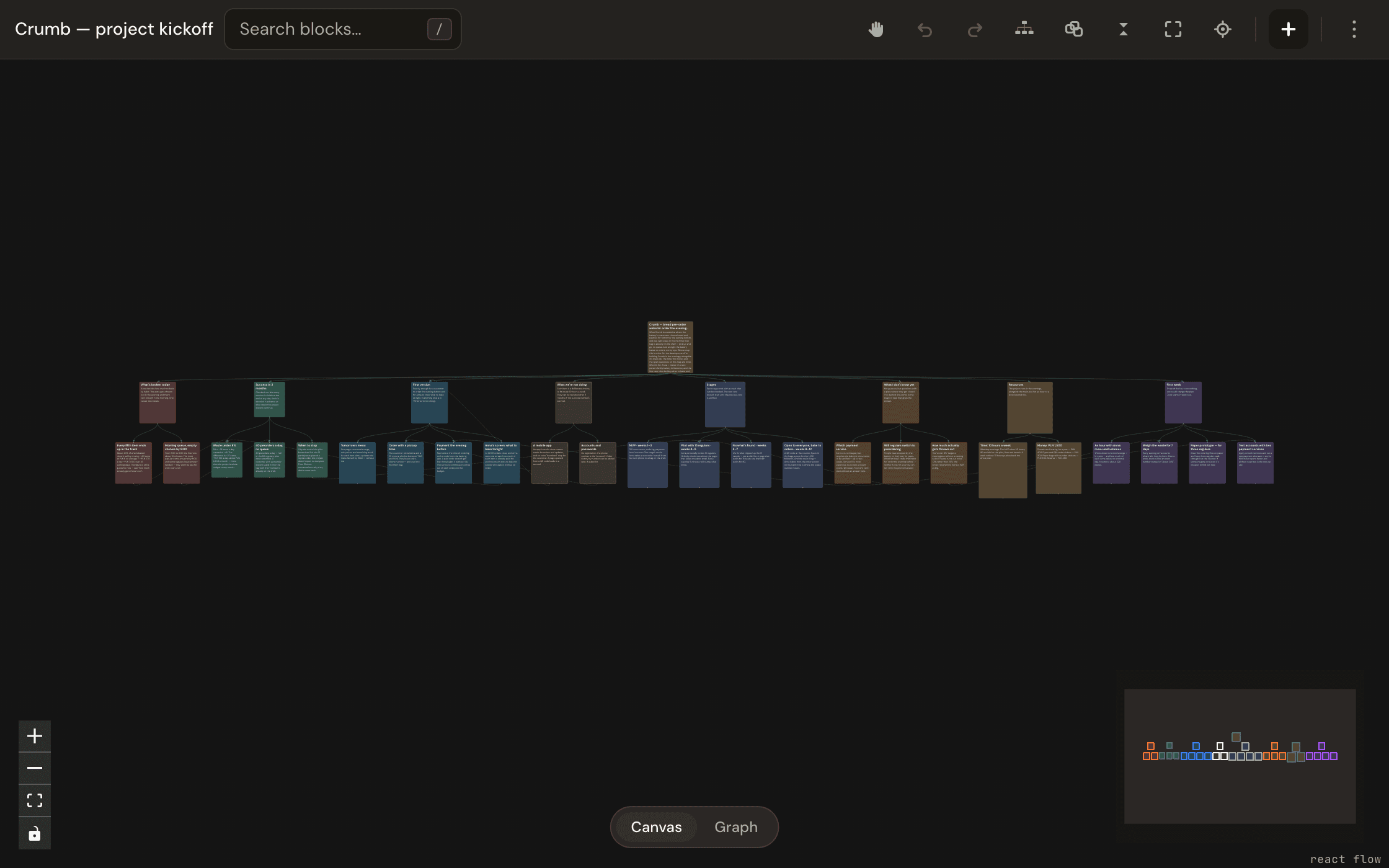
Task: Switch to the Graph view tab
Action: 736,827
